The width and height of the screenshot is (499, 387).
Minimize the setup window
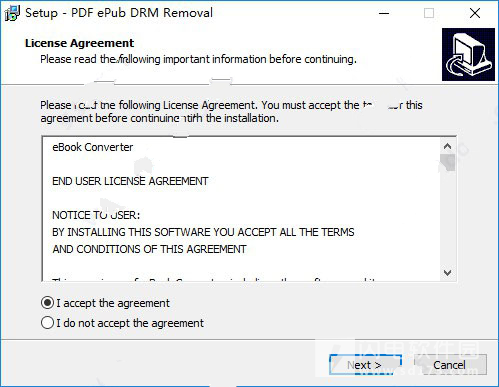coord(384,13)
